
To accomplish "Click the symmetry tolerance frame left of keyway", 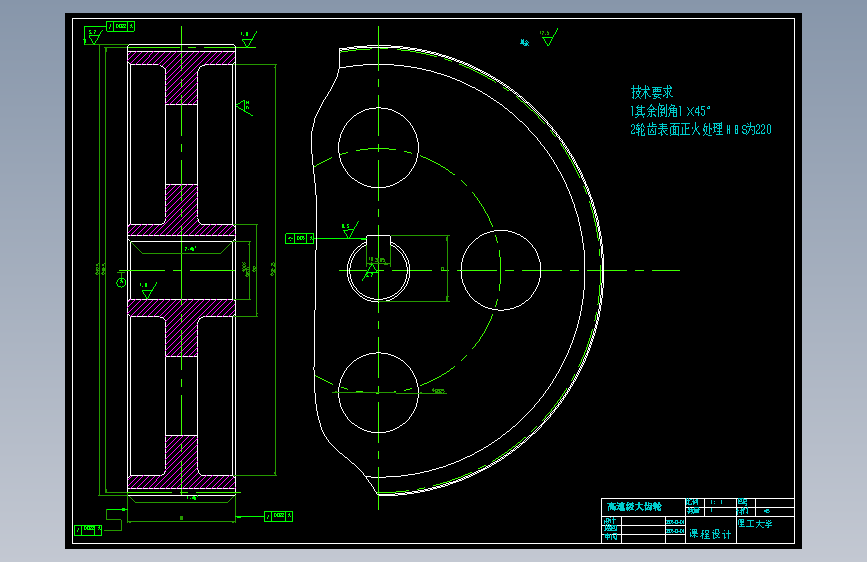I will coord(300,238).
